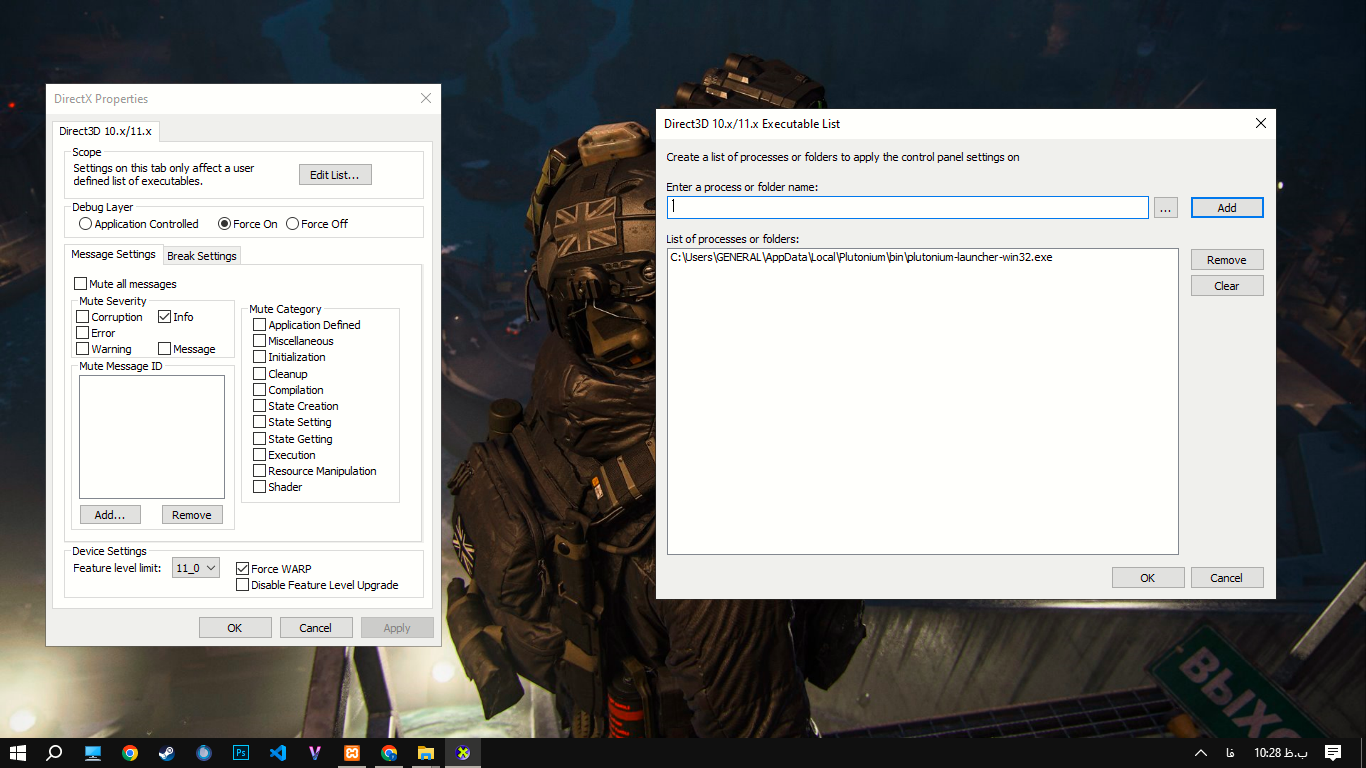
Task: Check the Message severity box
Action: 165,349
